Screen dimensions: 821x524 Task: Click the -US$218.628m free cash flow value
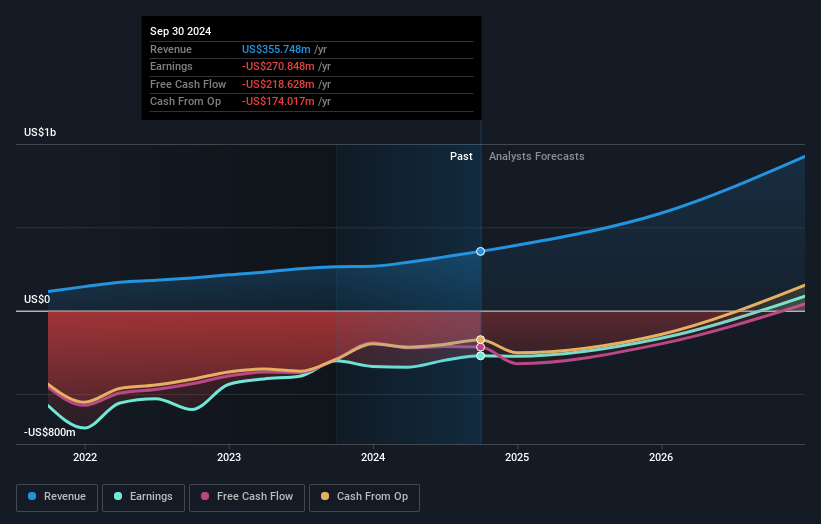(x=278, y=84)
